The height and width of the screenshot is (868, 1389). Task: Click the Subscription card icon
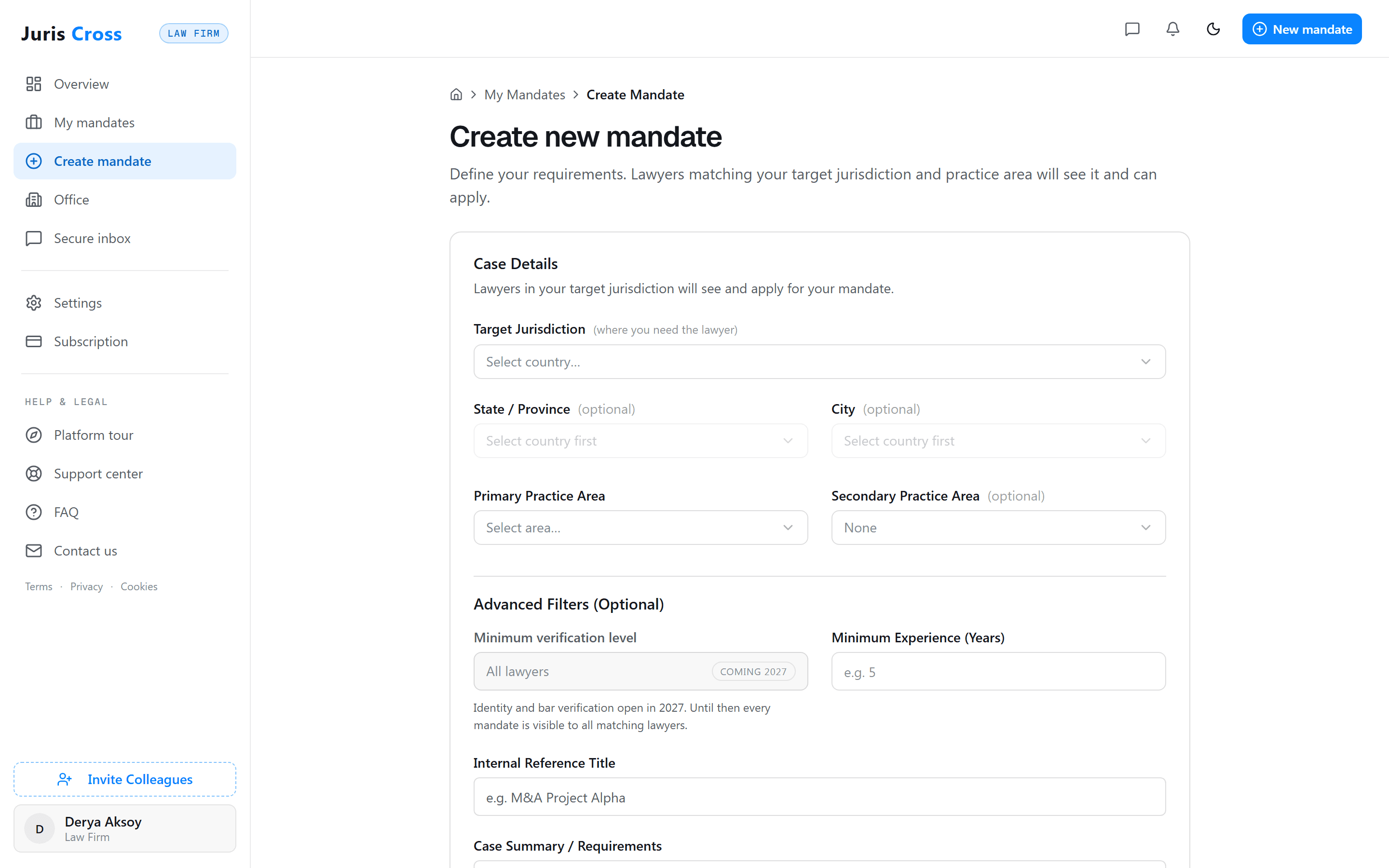pyautogui.click(x=34, y=341)
